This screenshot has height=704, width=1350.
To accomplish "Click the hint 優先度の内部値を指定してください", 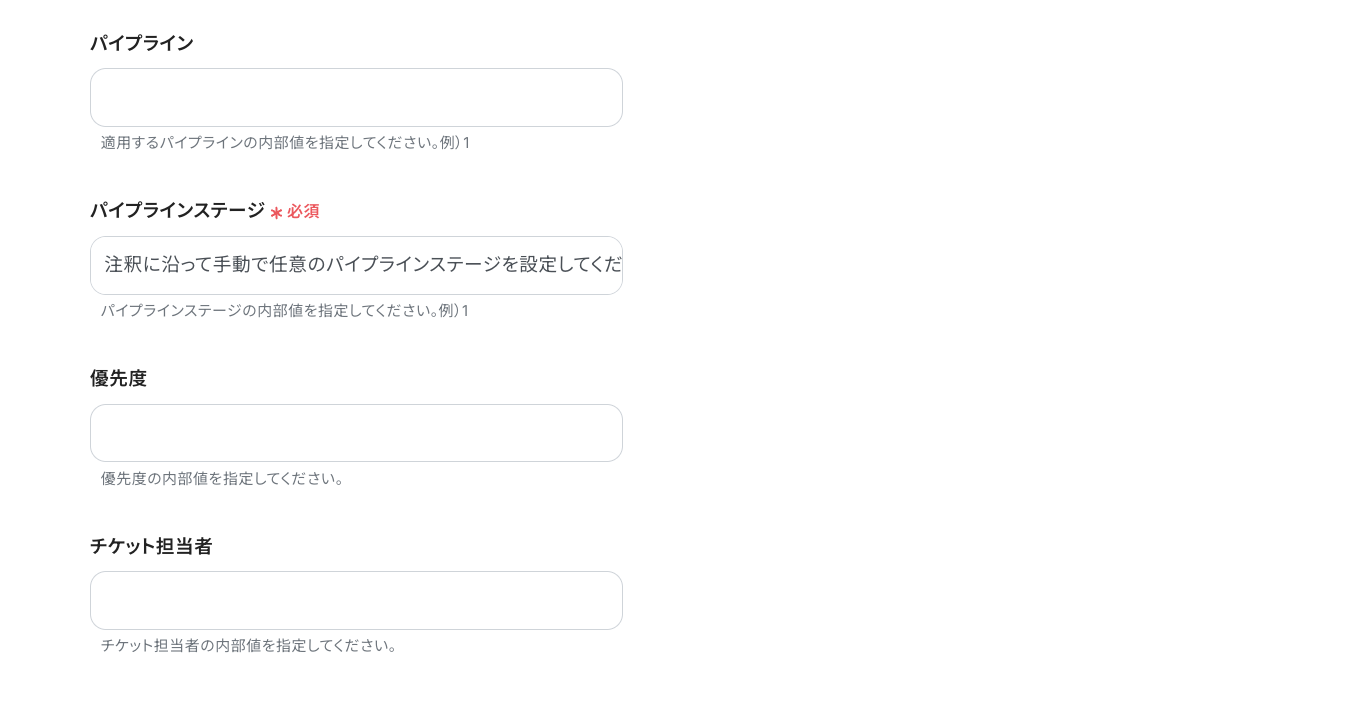I will (223, 479).
